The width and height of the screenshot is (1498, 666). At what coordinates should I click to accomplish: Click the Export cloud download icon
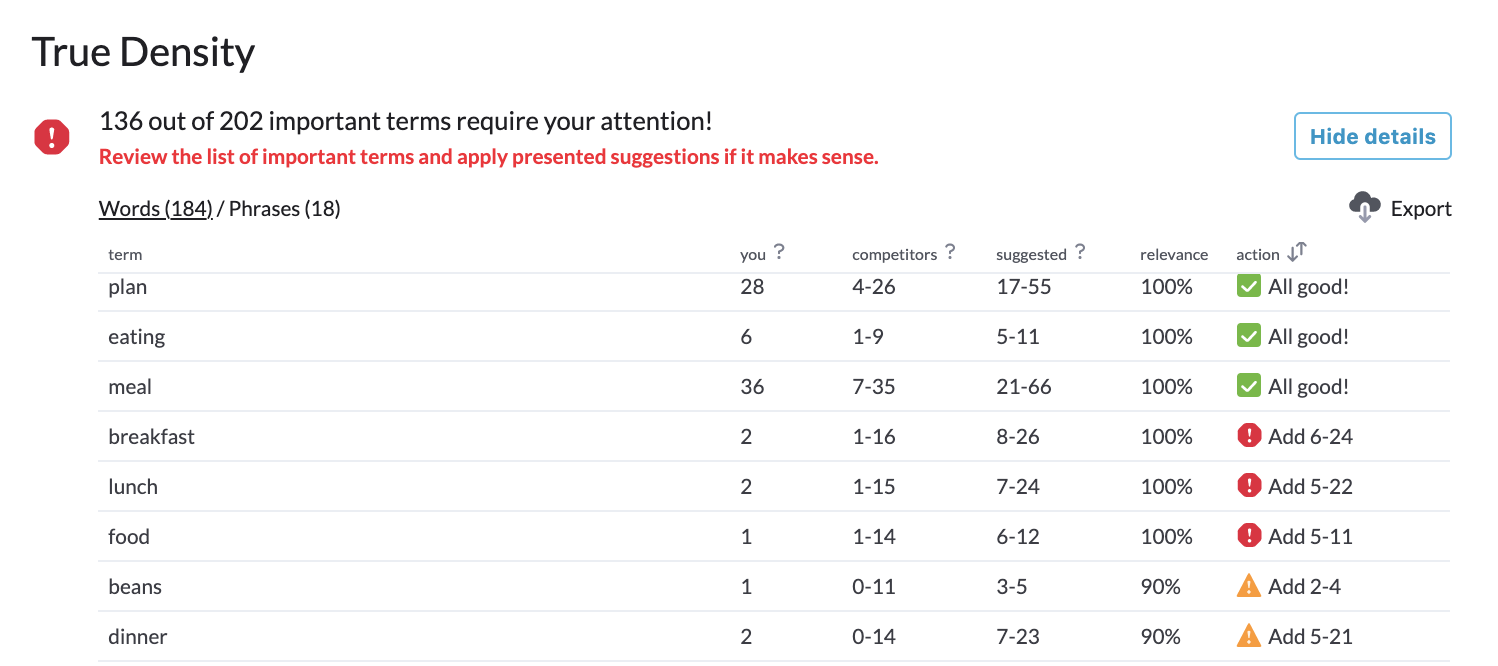pos(1364,208)
